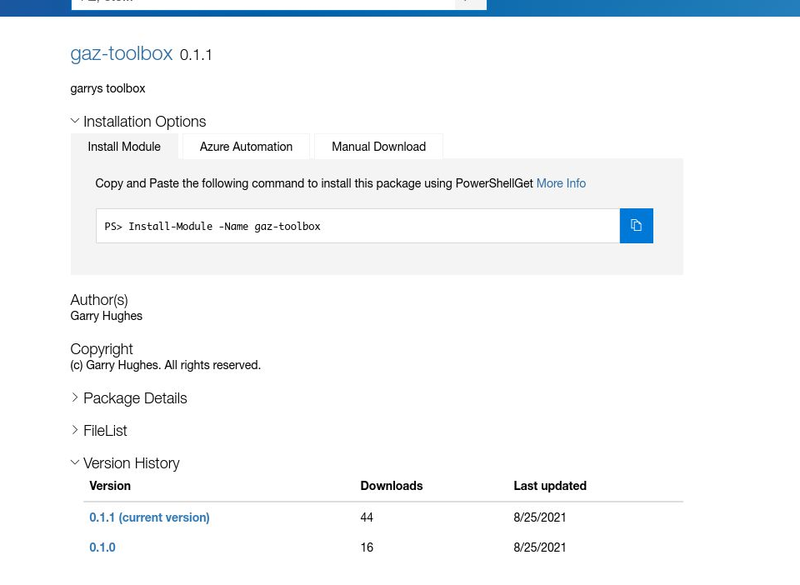Click the search box at top

click(x=263, y=4)
